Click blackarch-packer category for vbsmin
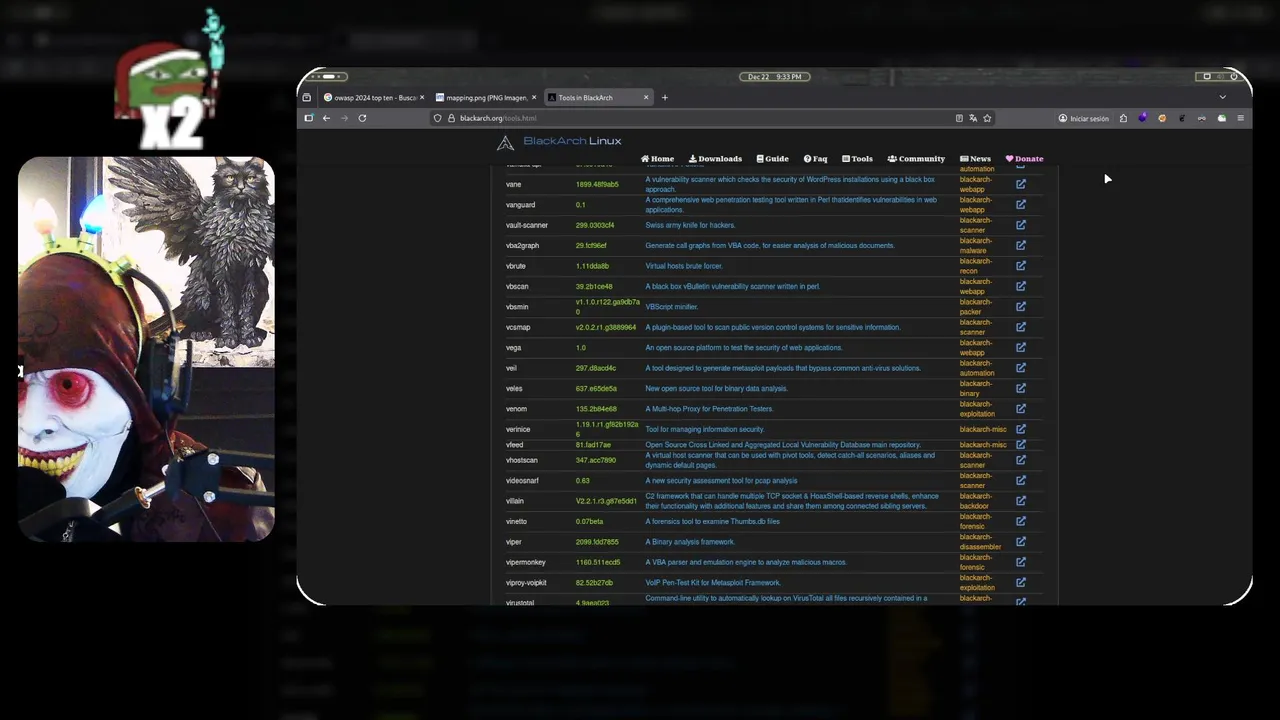Viewport: 1280px width, 720px height. [x=976, y=307]
